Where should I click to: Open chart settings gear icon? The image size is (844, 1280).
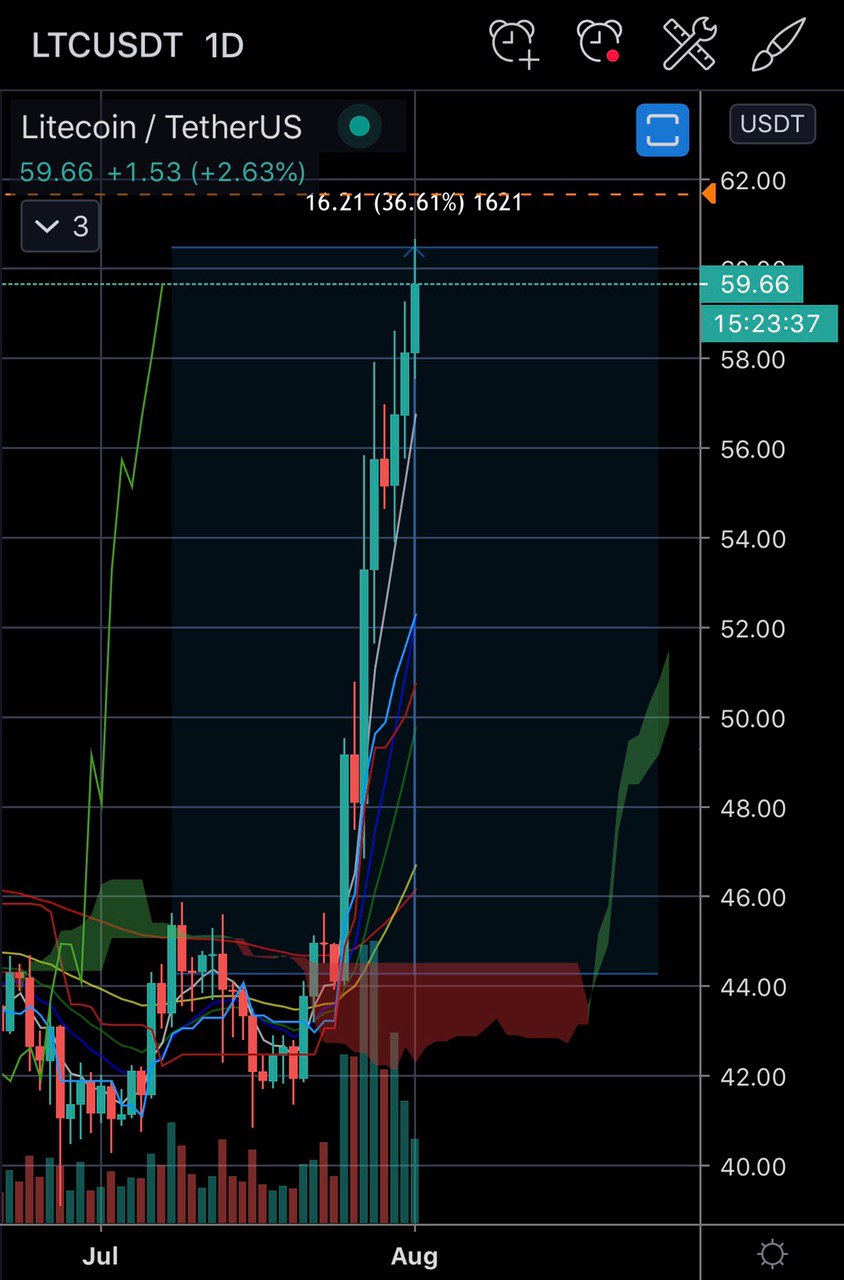coord(772,1254)
